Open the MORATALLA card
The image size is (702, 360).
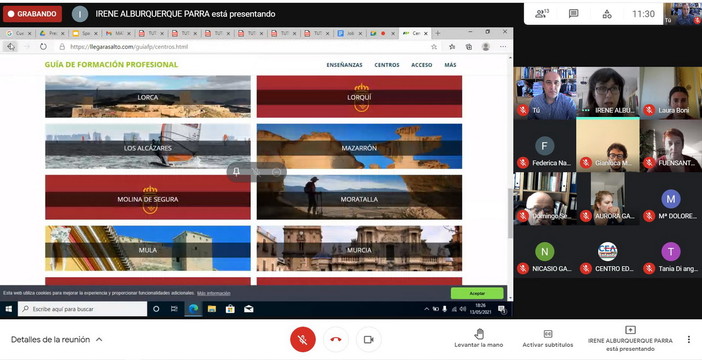[x=359, y=197]
